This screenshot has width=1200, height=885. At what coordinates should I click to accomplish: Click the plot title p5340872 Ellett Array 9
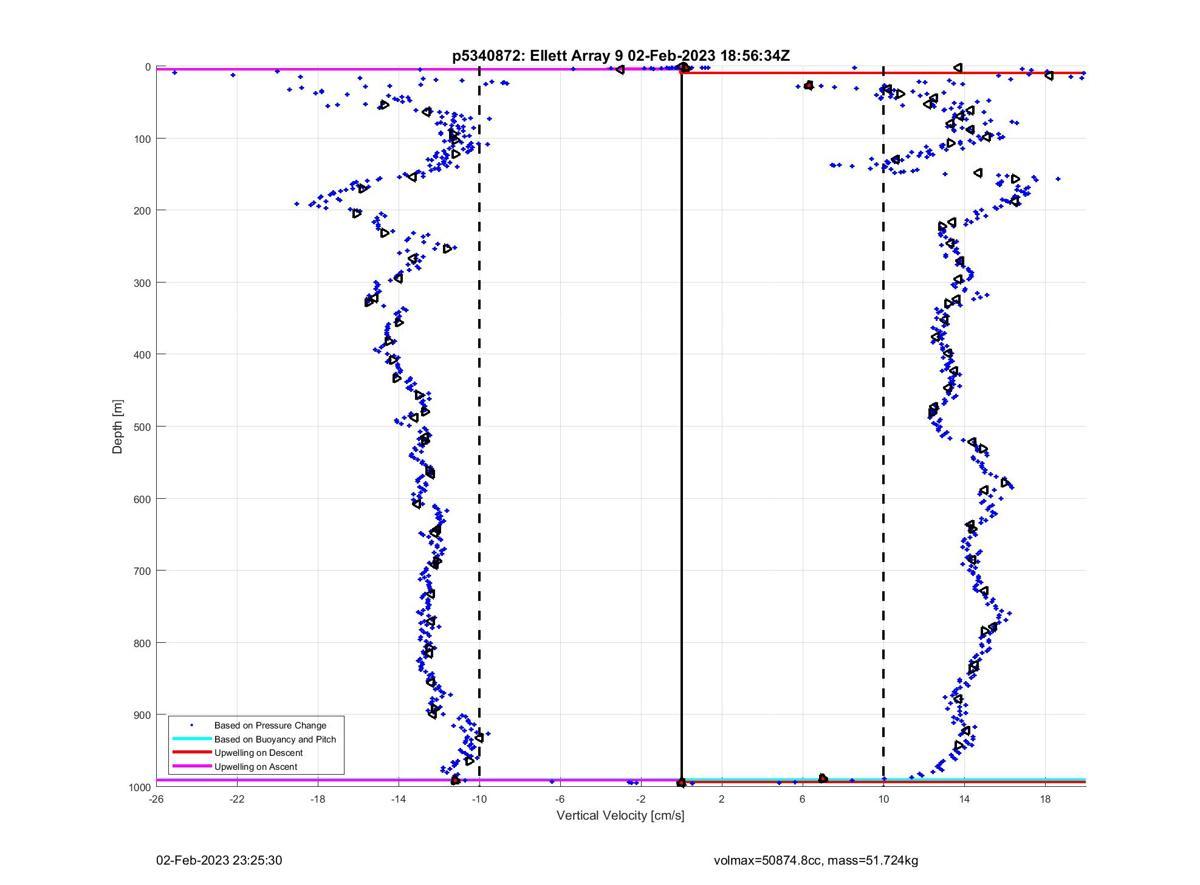[621, 56]
